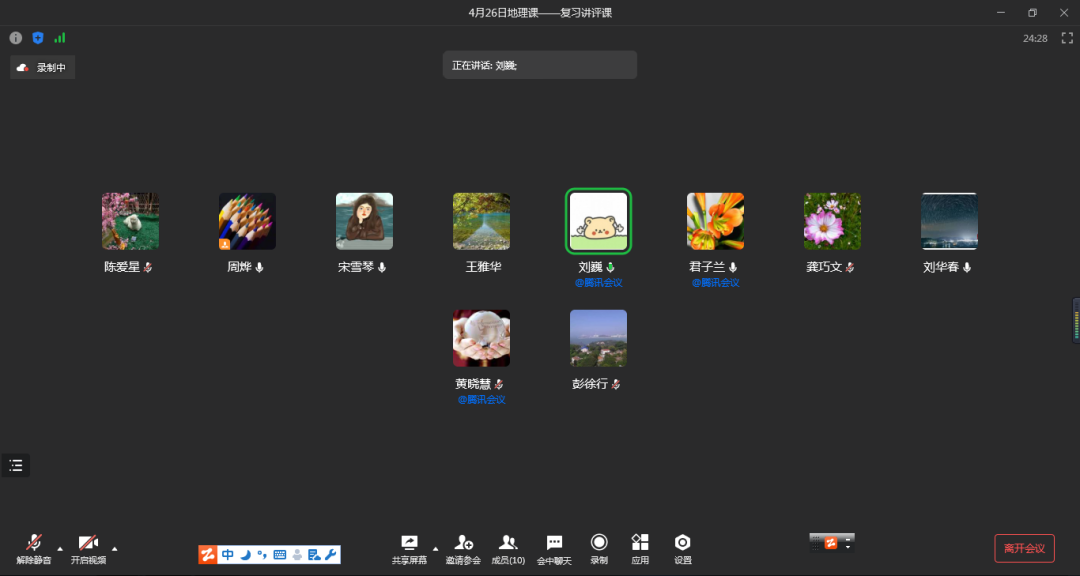Expand the share options arrow beside 共享屏幕

[435, 549]
